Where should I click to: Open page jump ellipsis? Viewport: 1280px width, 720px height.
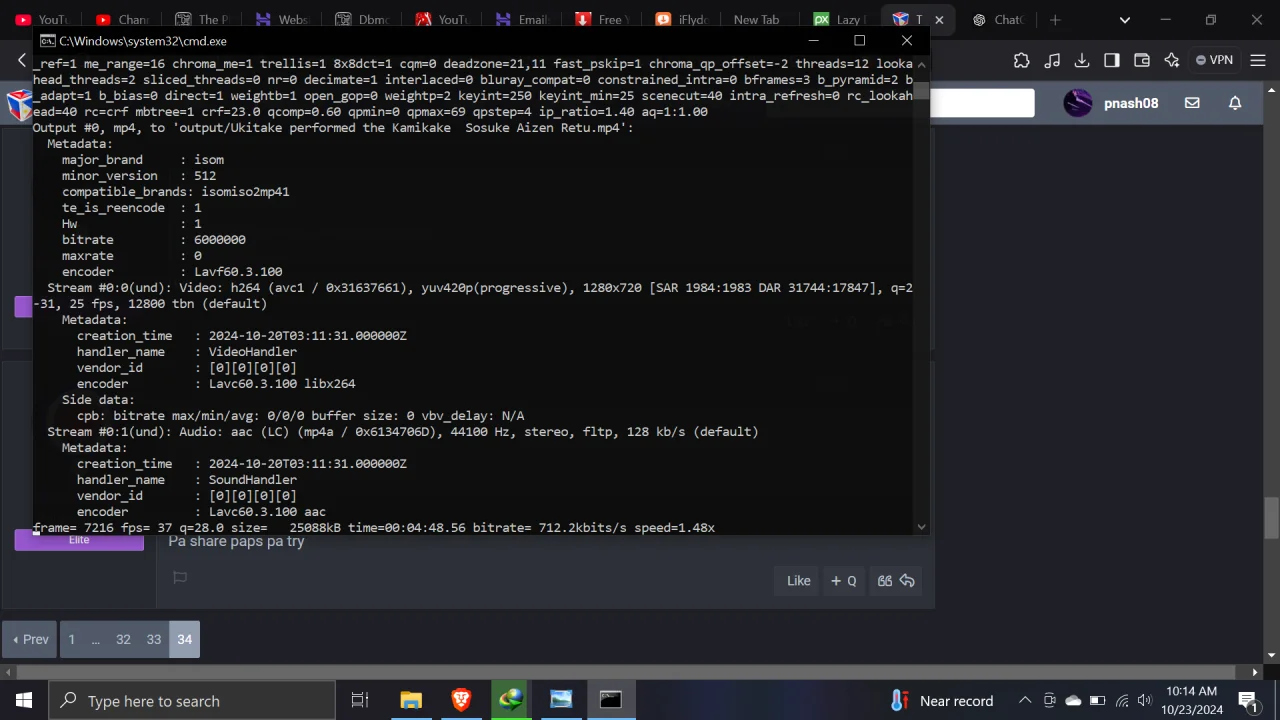tap(95, 639)
